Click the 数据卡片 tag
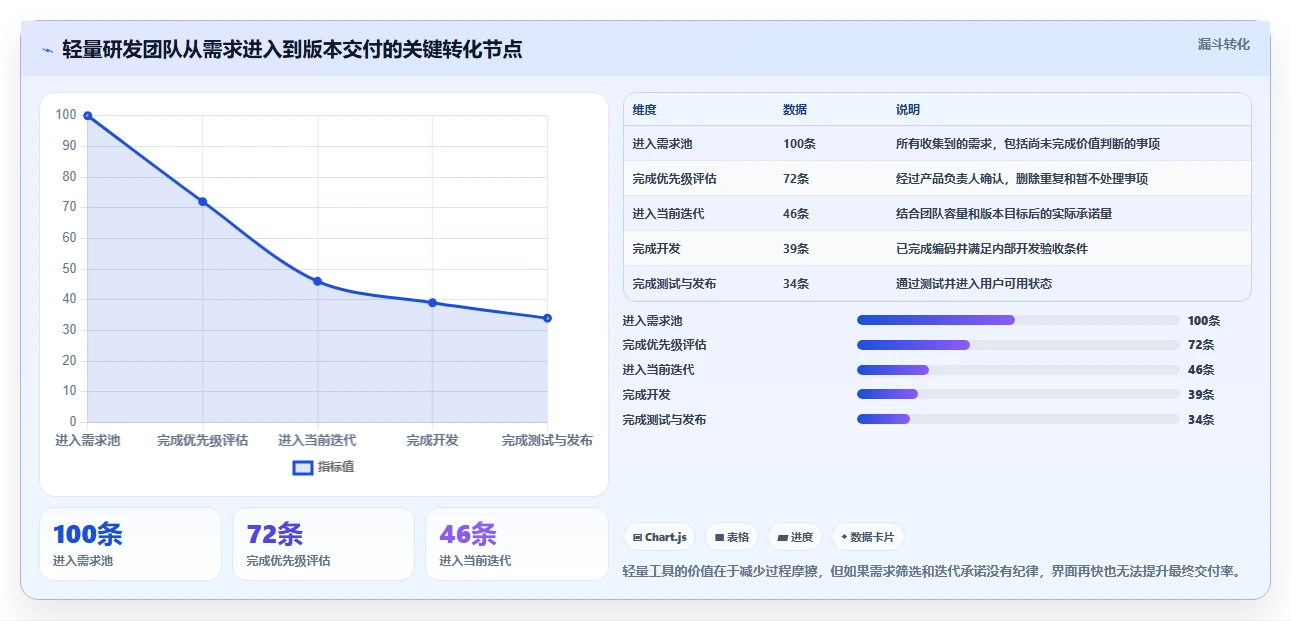This screenshot has height=621, width=1291. click(x=867, y=537)
